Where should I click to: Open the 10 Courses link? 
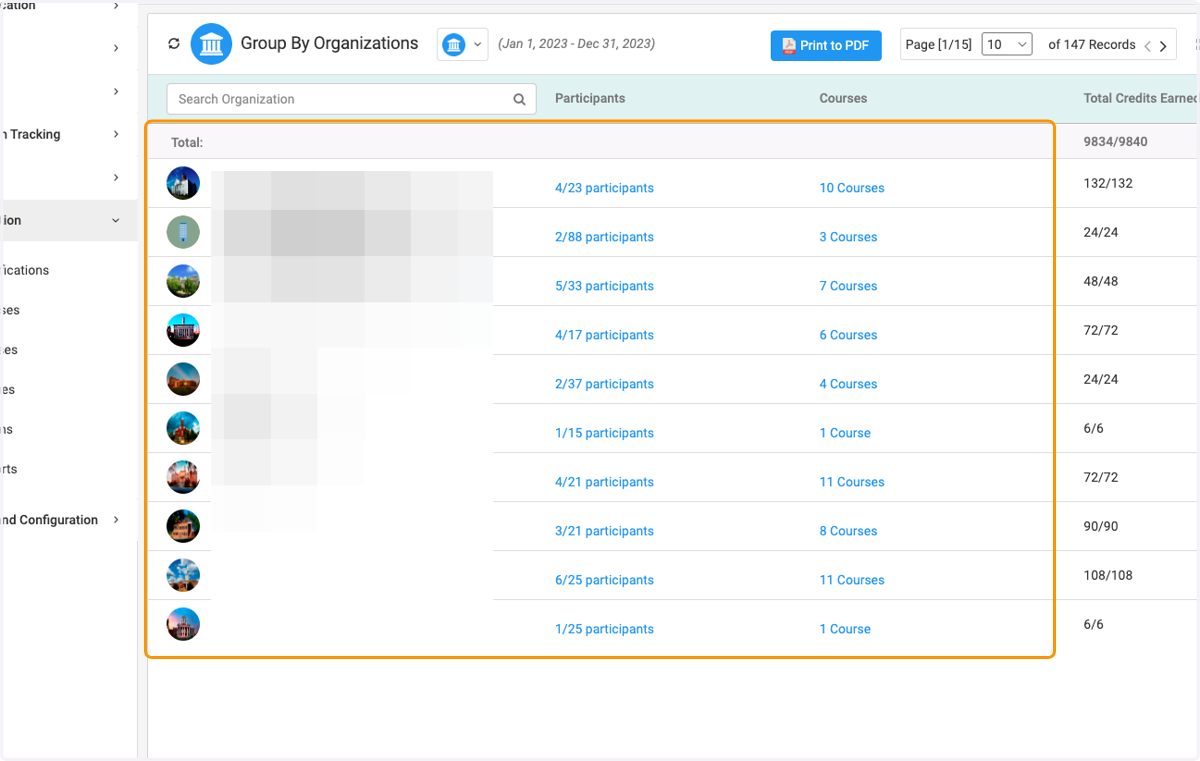(x=852, y=188)
